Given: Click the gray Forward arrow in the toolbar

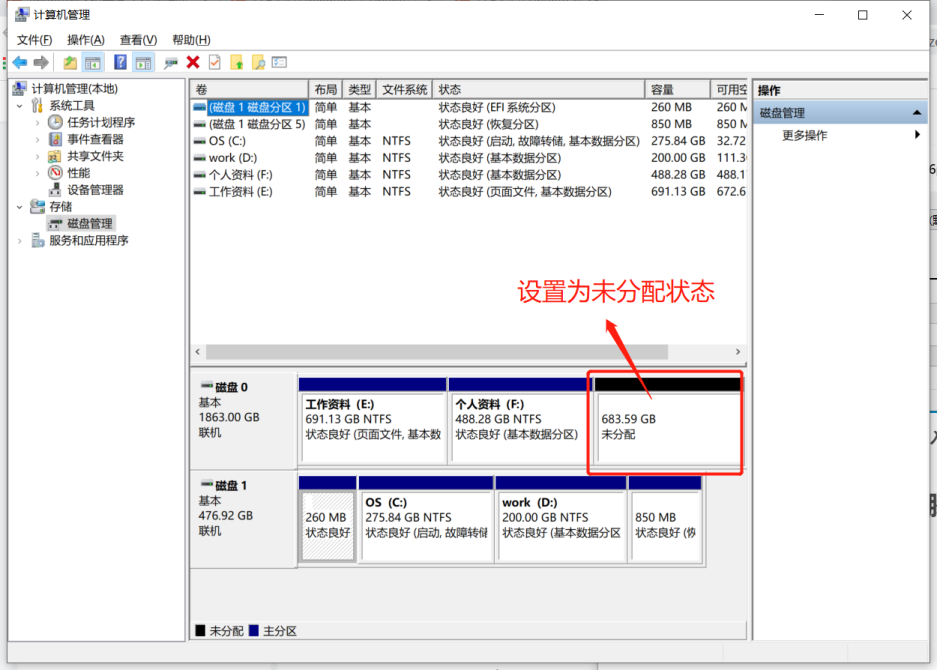Looking at the screenshot, I should 41,62.
